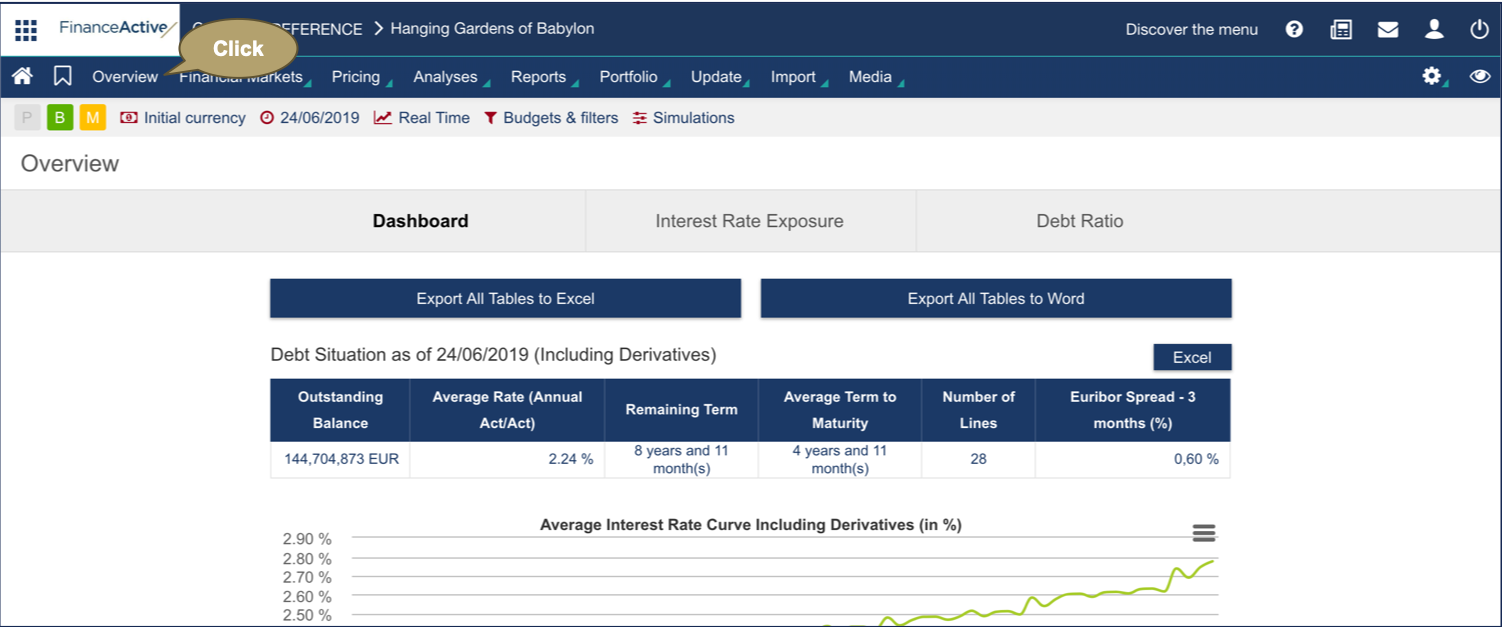
Task: Switch to the Interest Rate Exposure tab
Action: 750,220
